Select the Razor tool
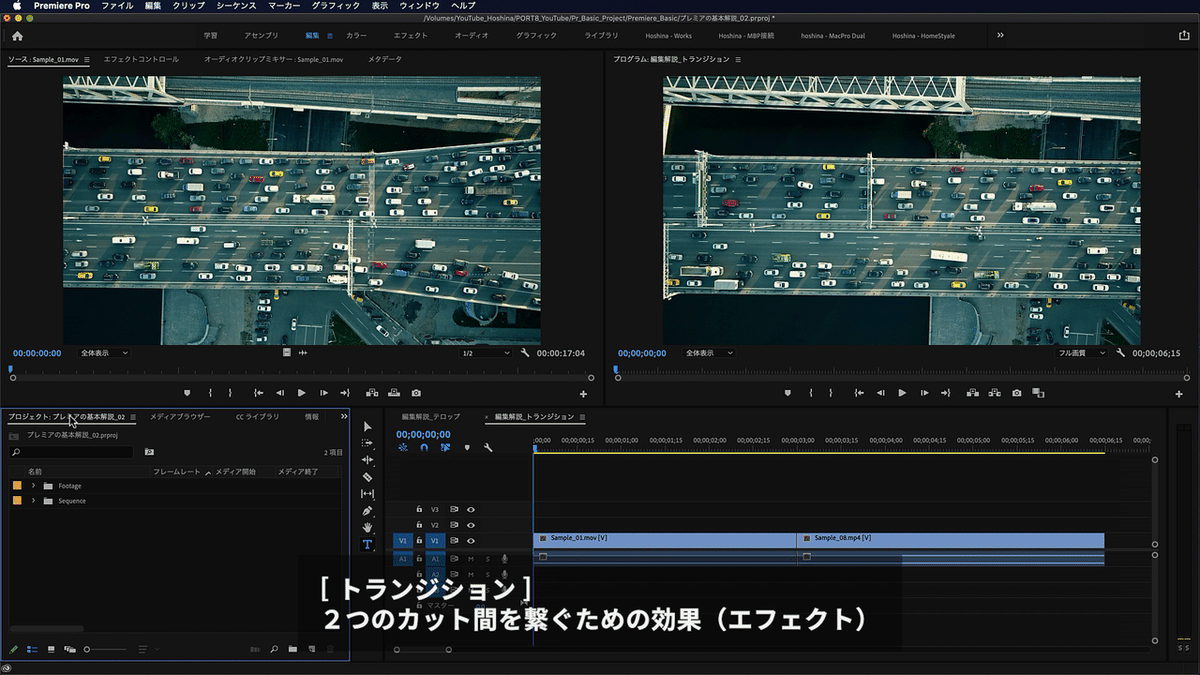 (x=367, y=477)
